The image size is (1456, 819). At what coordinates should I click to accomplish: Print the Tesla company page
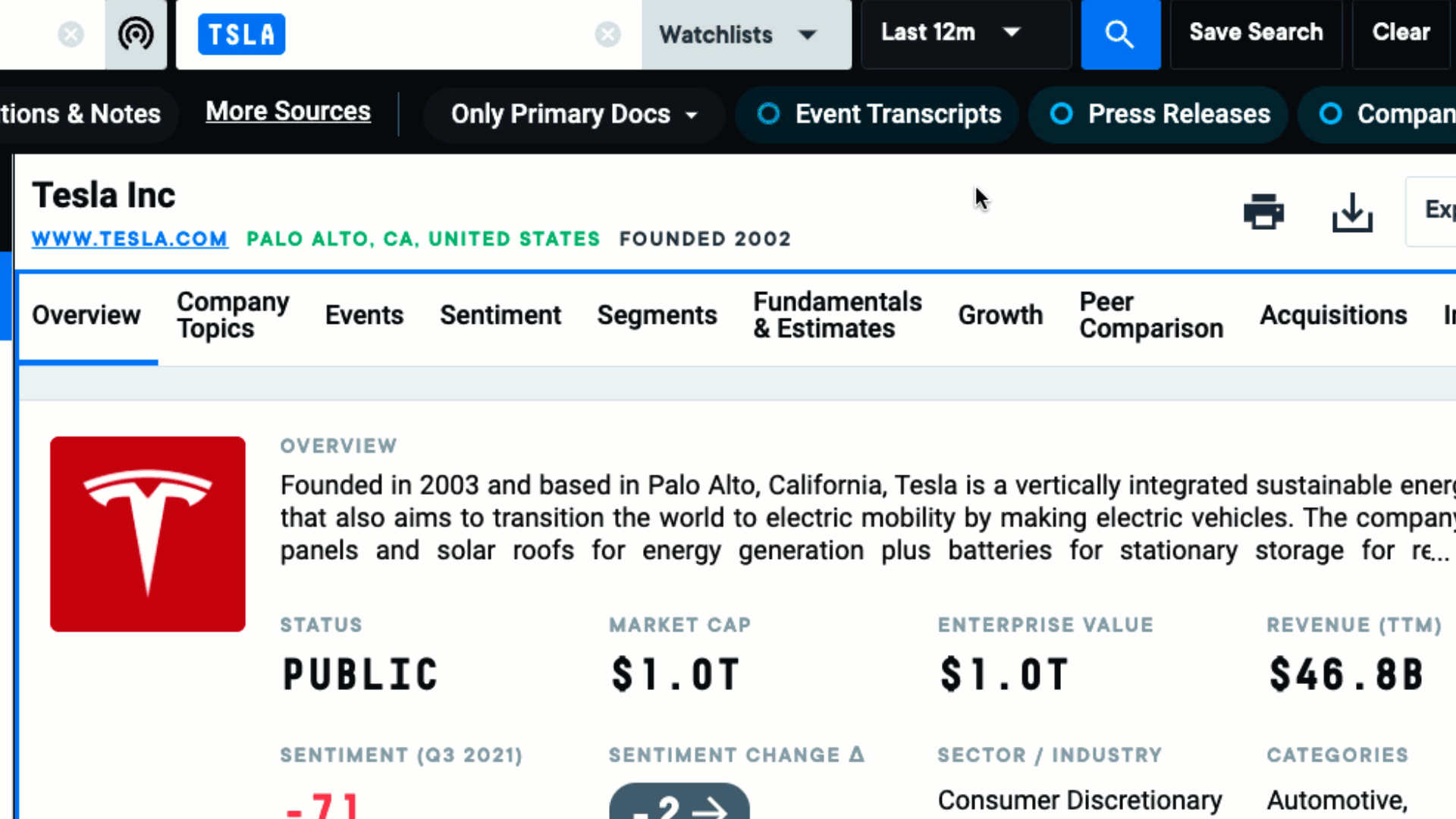click(x=1263, y=212)
